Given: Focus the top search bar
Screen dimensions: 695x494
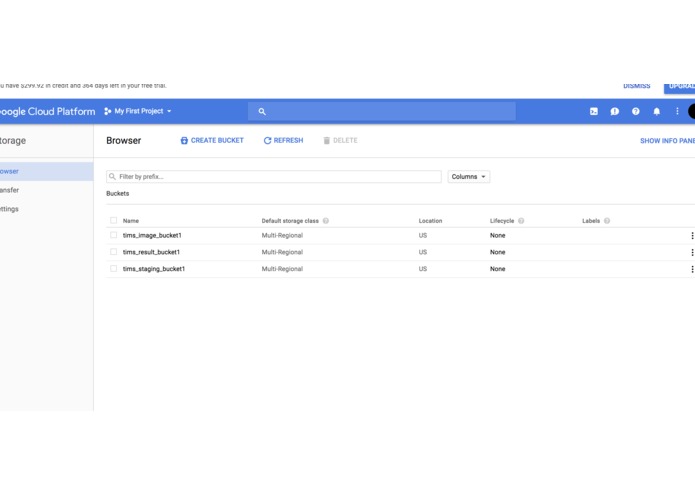Looking at the screenshot, I should (382, 112).
